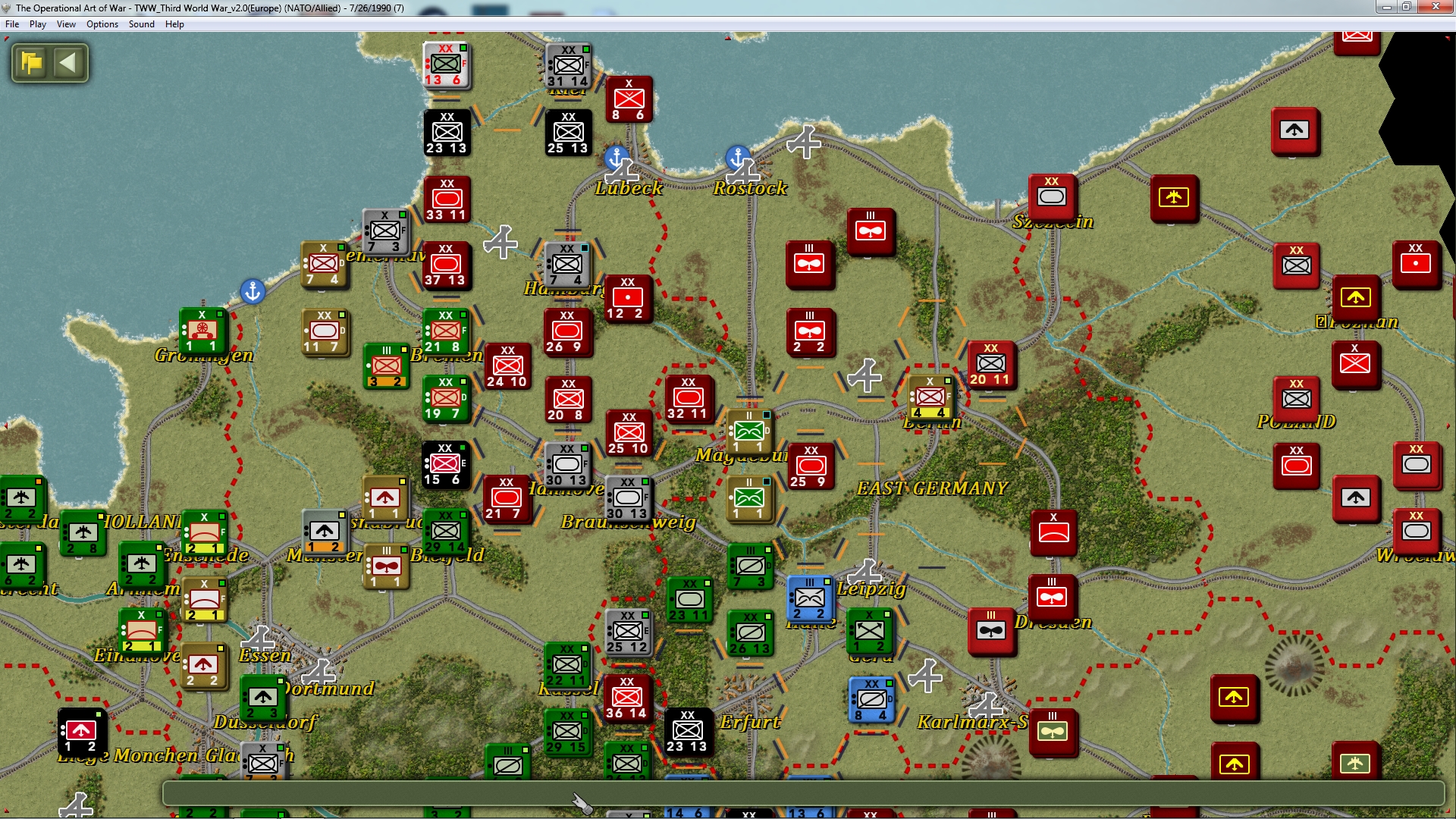Image resolution: width=1456 pixels, height=819 pixels.
Task: Select the red 26 9 armored unit
Action: click(567, 332)
